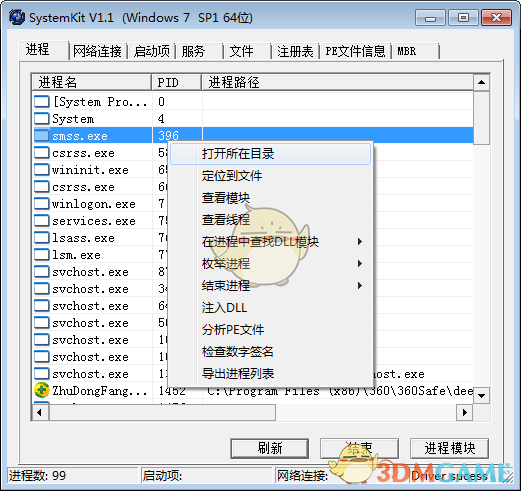The width and height of the screenshot is (521, 491).
Task: Click the green ZhuDongFang... process icon
Action: [x=42, y=390]
